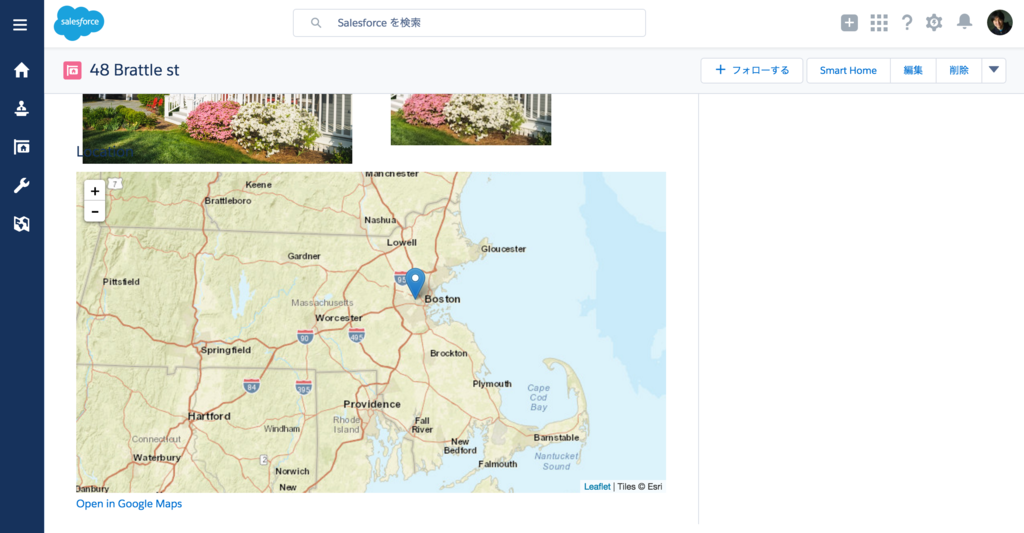Open the wrench tools icon in sidebar
The image size is (1024, 533).
[x=22, y=186]
